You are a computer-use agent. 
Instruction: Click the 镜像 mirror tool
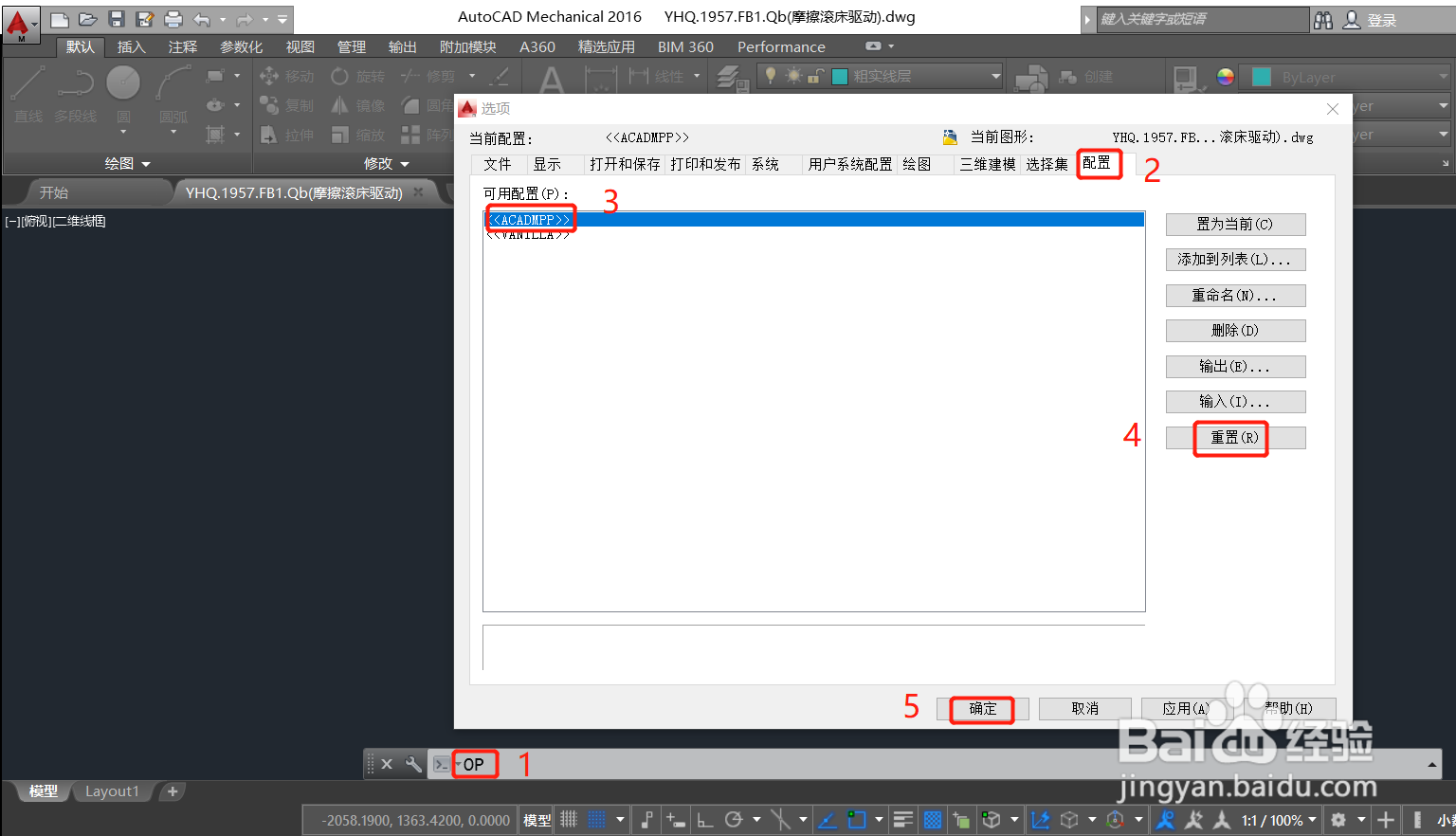[x=357, y=105]
